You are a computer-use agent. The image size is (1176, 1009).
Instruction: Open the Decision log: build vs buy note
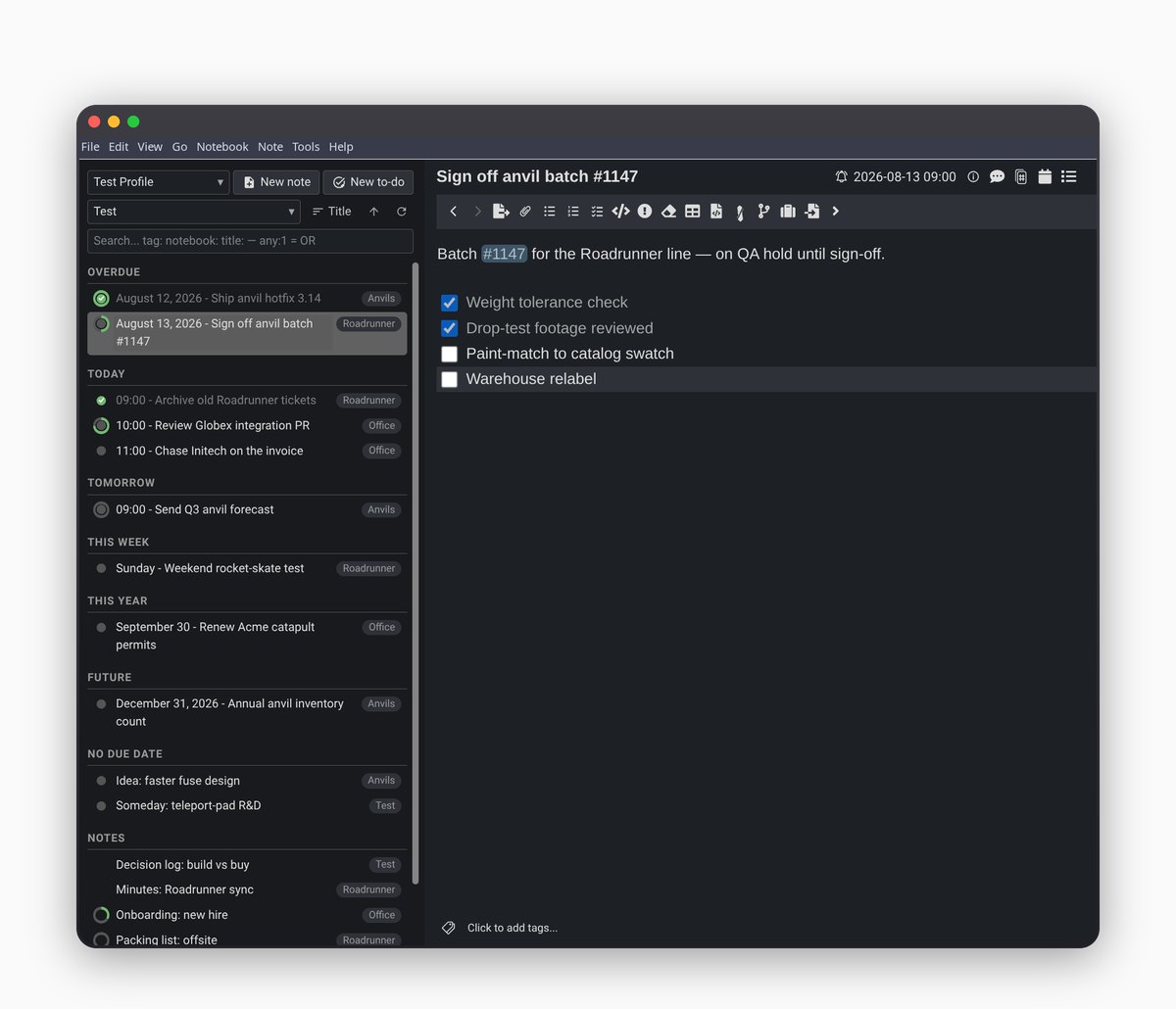[182, 865]
